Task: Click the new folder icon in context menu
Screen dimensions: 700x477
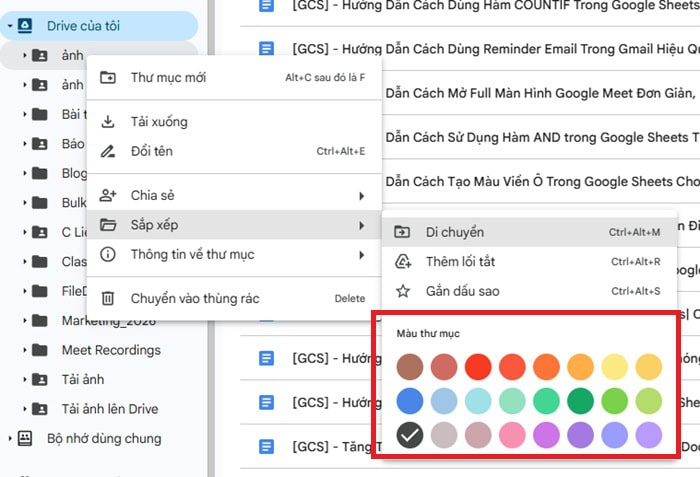Action: (x=108, y=77)
